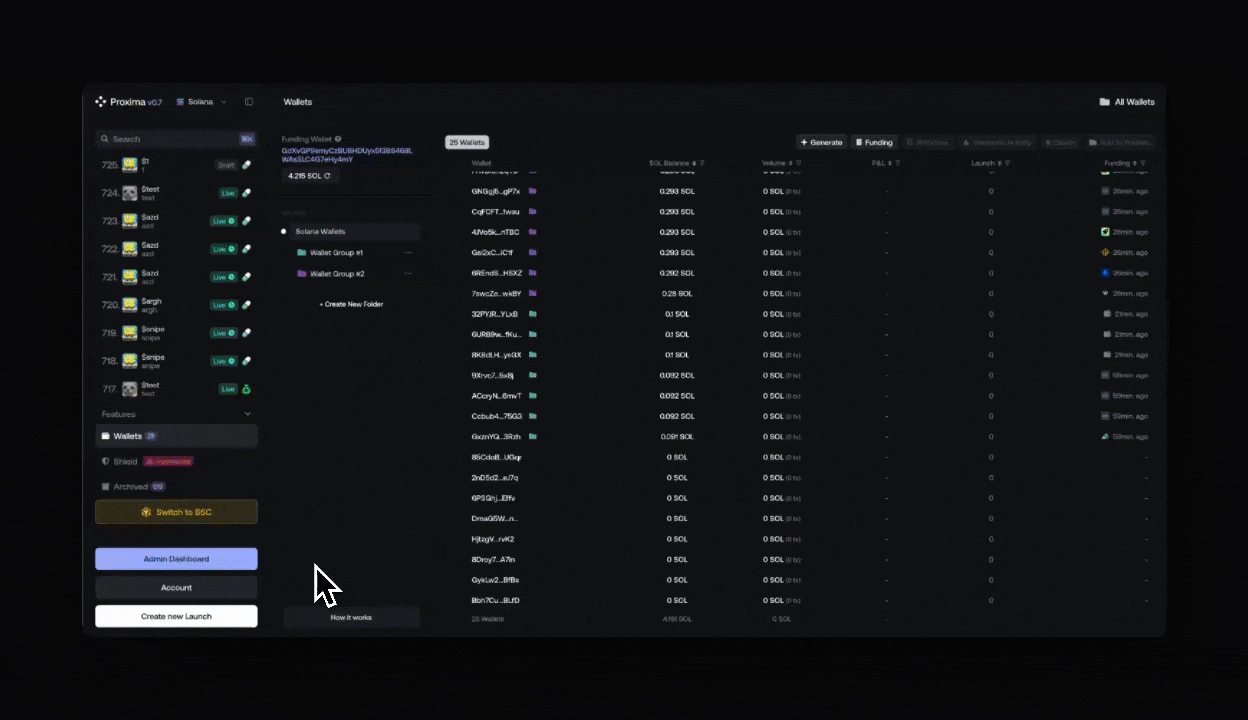This screenshot has width=1248, height=720.
Task: Open the test launch 724 avatar
Action: [130, 193]
